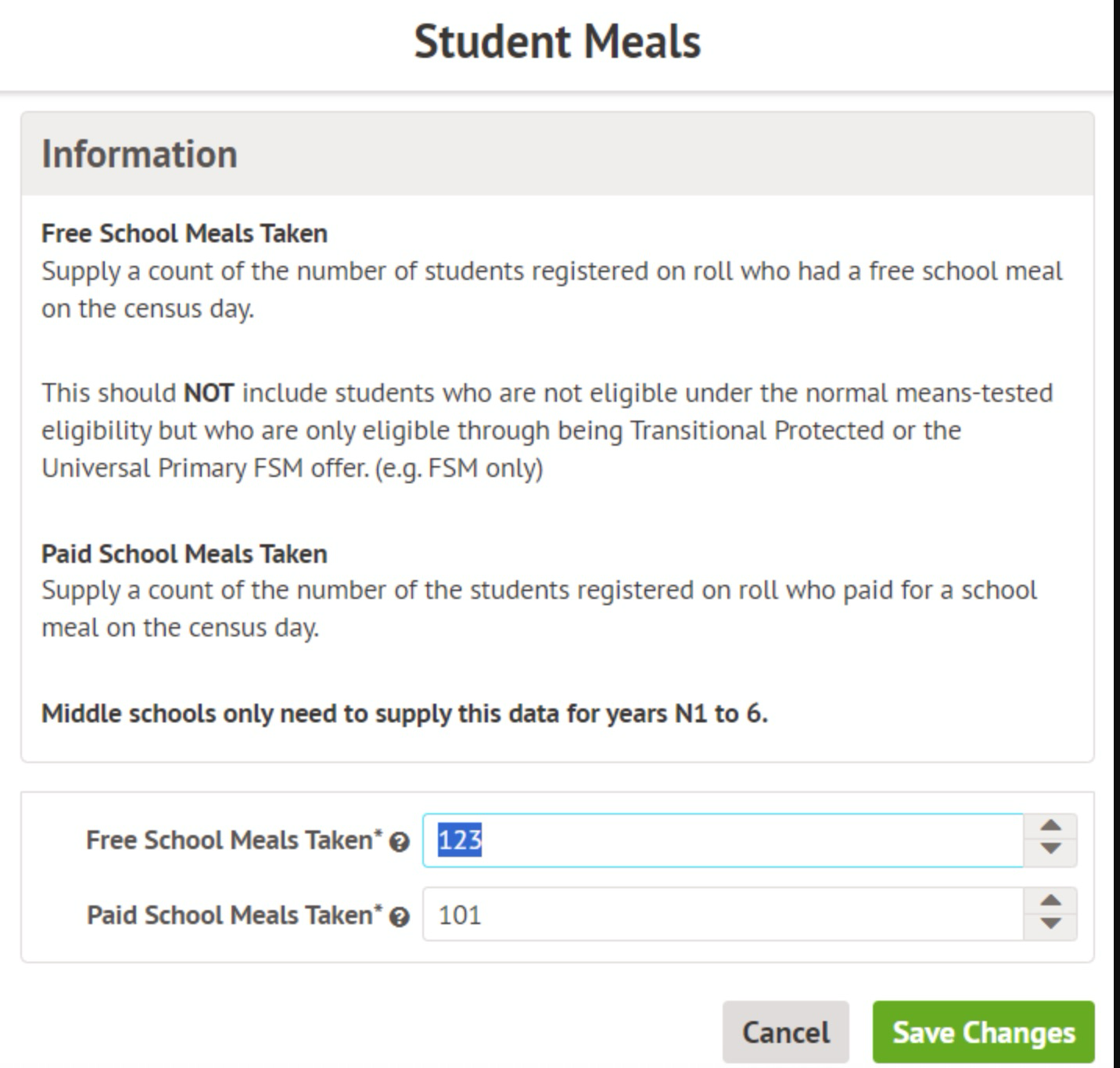Click the Free School Meals Taken form label
This screenshot has width=1120, height=1068.
pyautogui.click(x=234, y=840)
